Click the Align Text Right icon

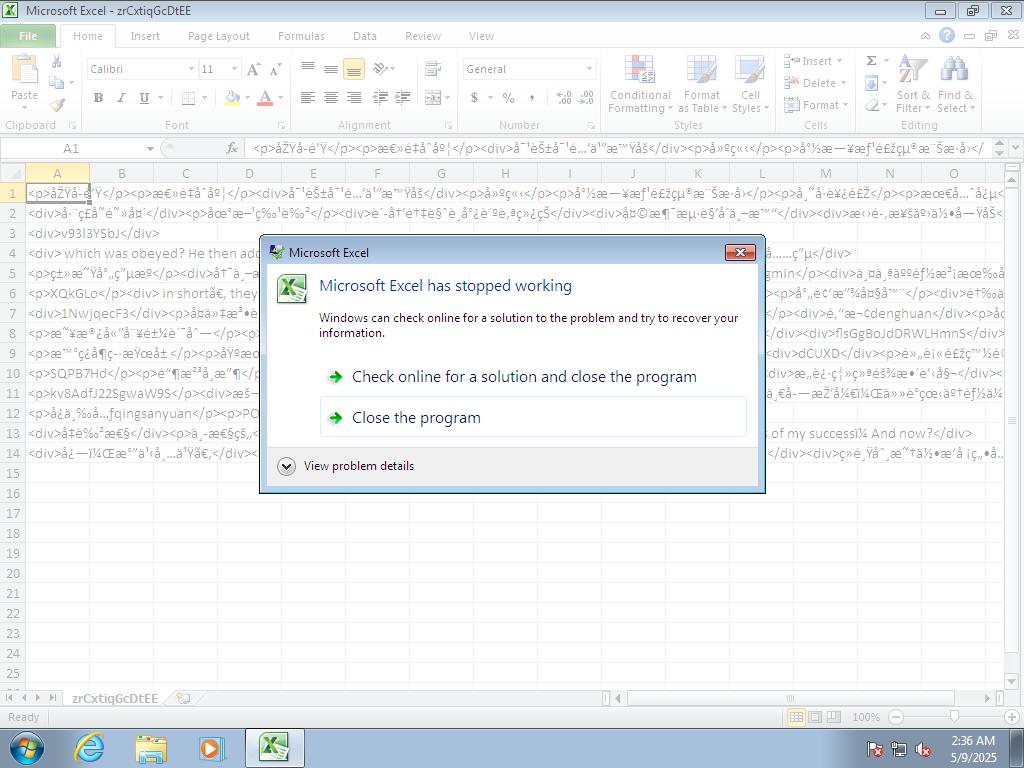click(354, 97)
